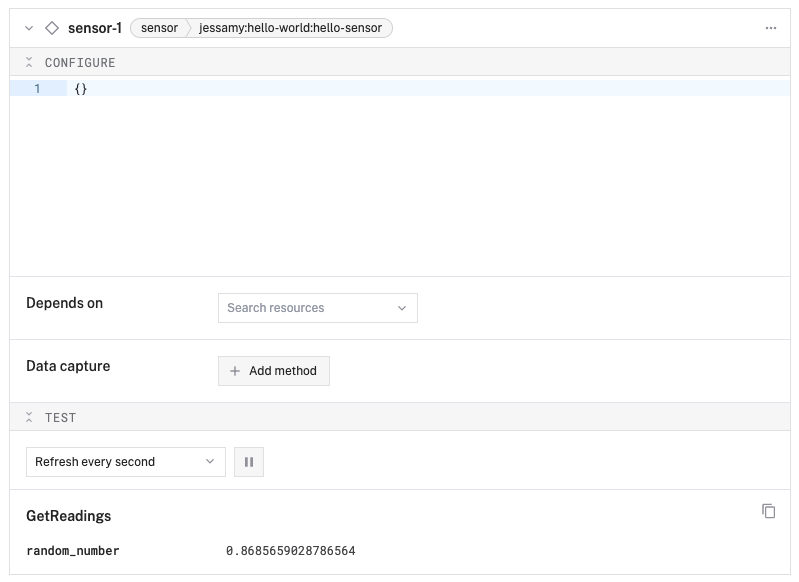The height and width of the screenshot is (582, 799).
Task: Click the TEST section header label
Action: coord(60,418)
